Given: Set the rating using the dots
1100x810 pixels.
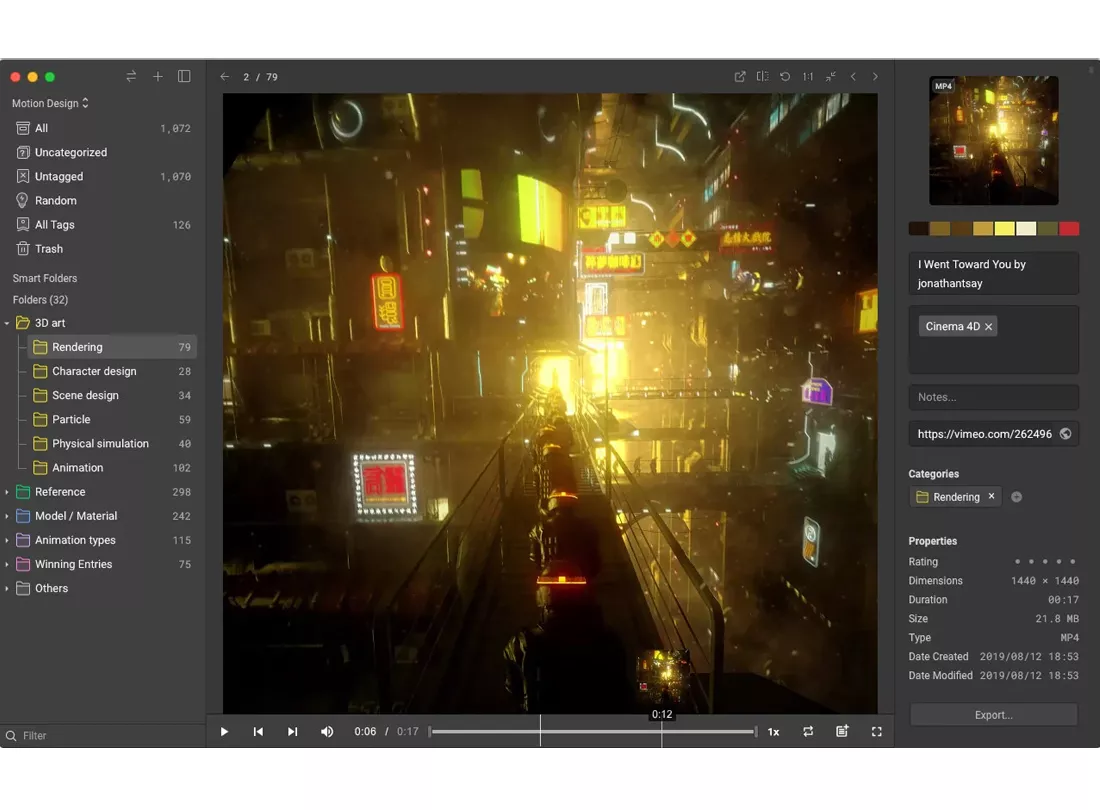Looking at the screenshot, I should click(x=1045, y=562).
